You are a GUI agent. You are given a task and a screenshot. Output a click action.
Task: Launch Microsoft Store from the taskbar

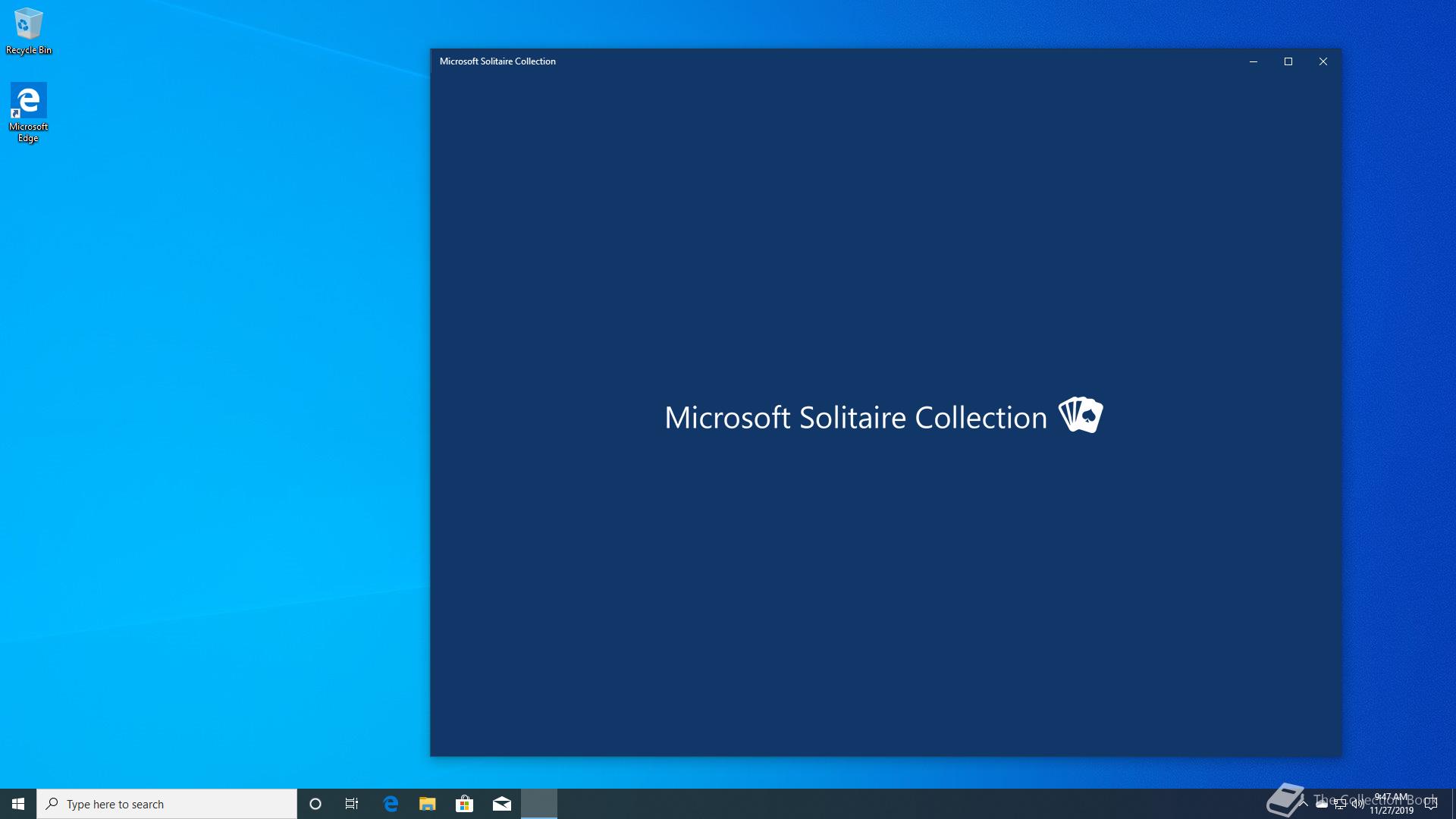tap(464, 804)
